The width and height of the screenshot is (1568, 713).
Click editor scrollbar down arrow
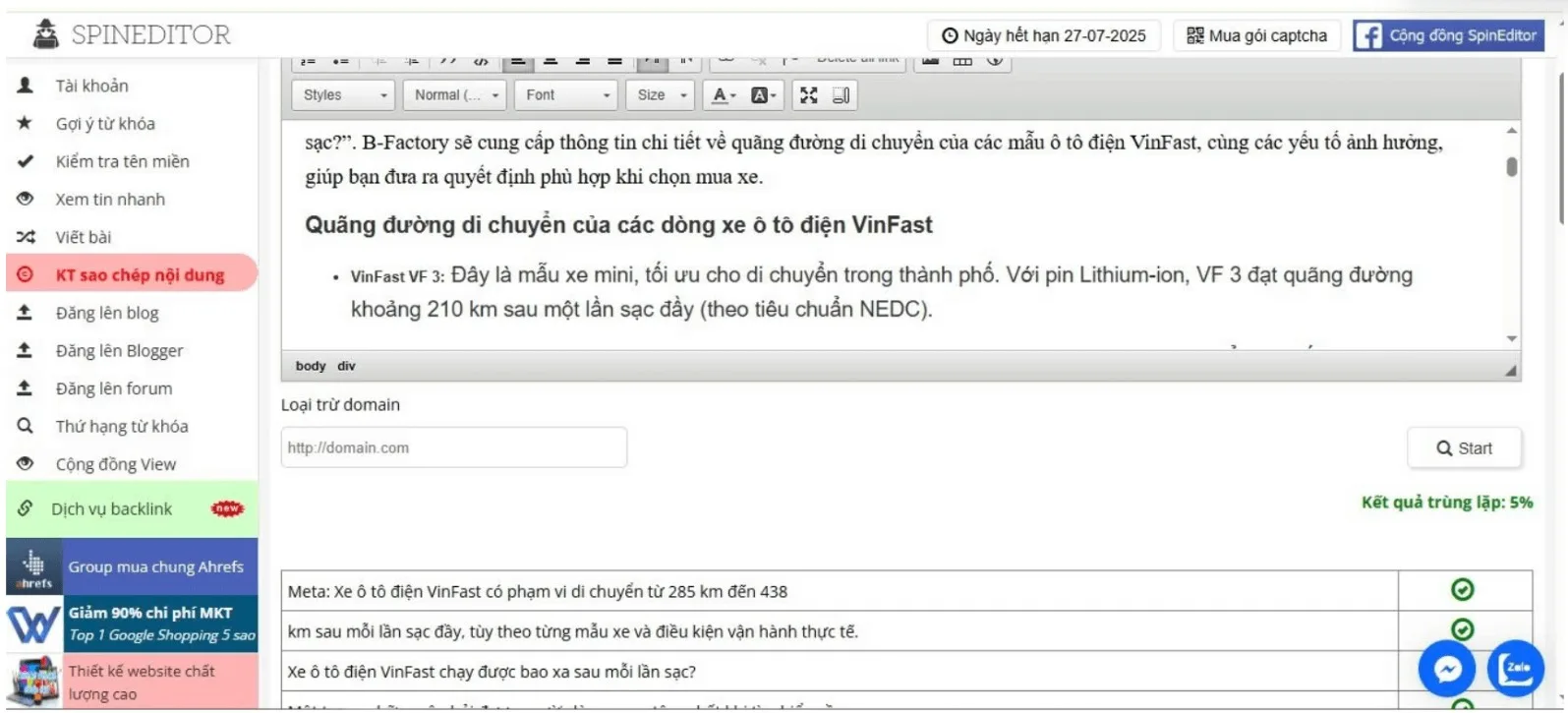[x=1511, y=338]
